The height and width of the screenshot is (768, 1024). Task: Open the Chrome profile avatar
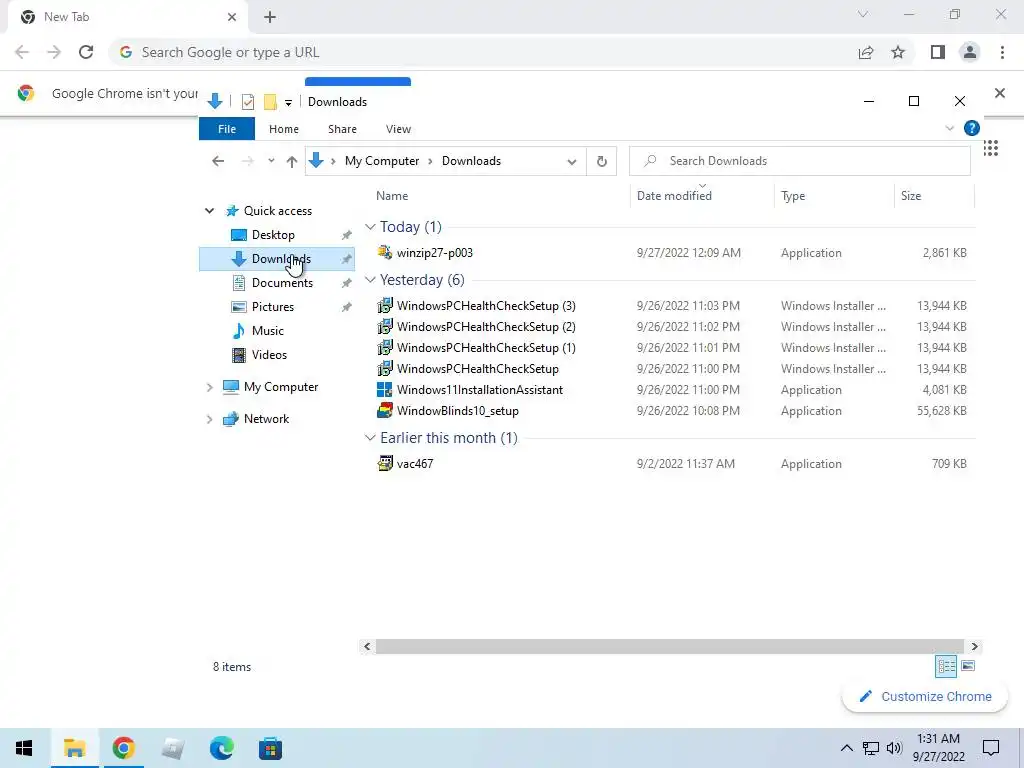[970, 52]
